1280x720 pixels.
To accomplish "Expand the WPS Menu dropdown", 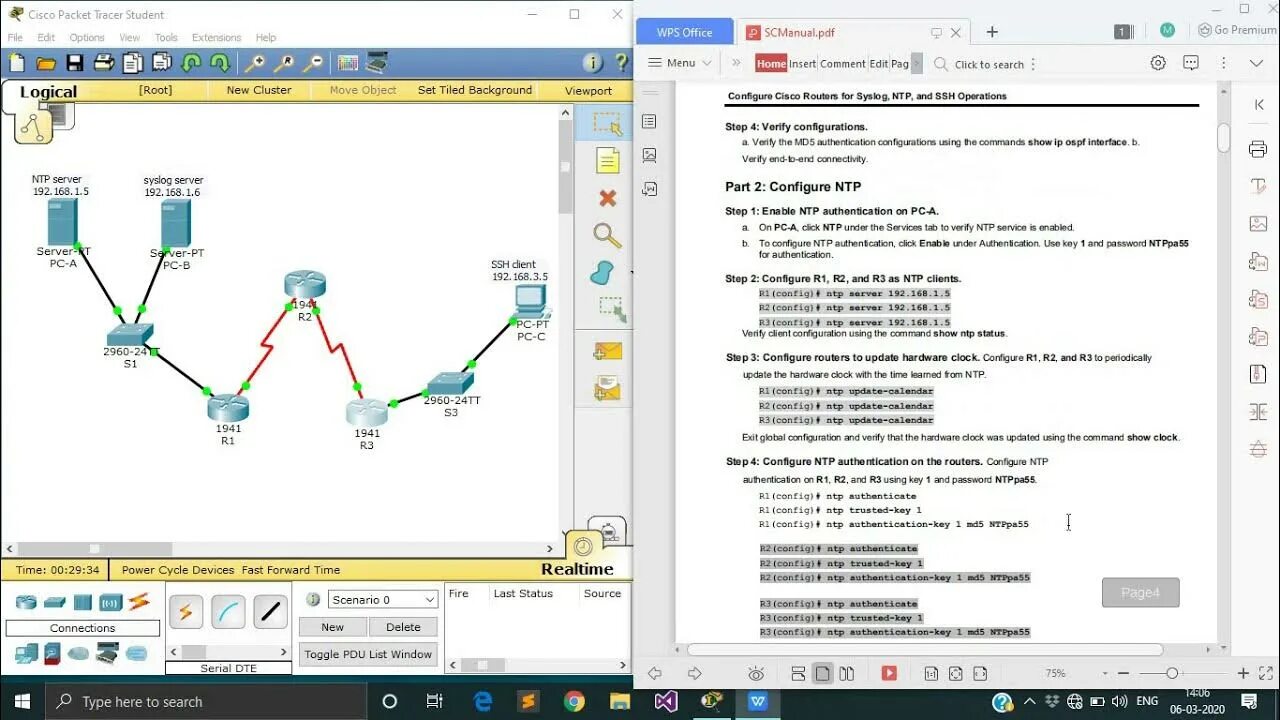I will [x=680, y=63].
